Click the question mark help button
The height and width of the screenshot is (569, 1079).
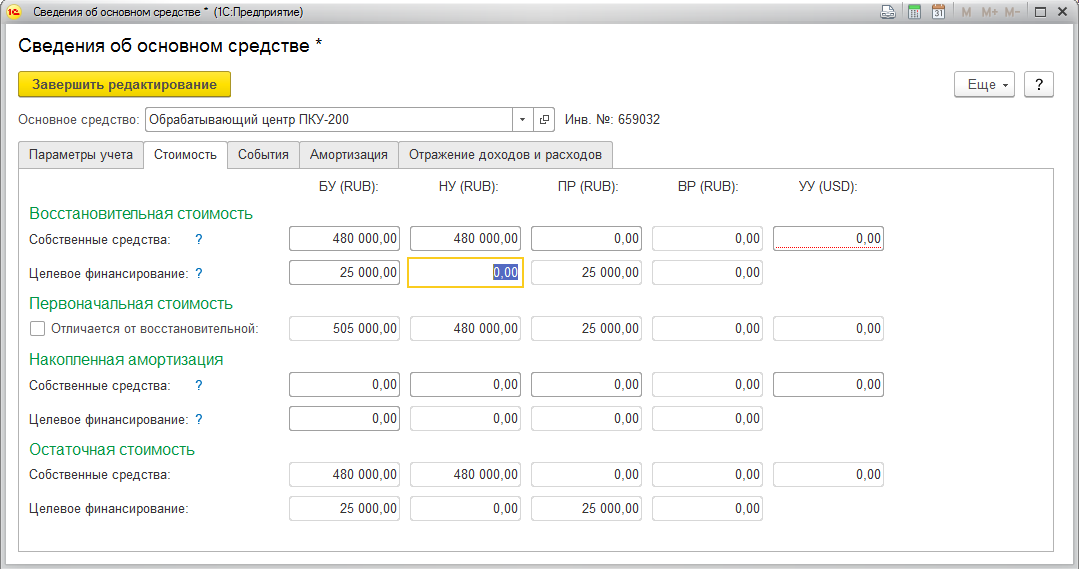1040,85
